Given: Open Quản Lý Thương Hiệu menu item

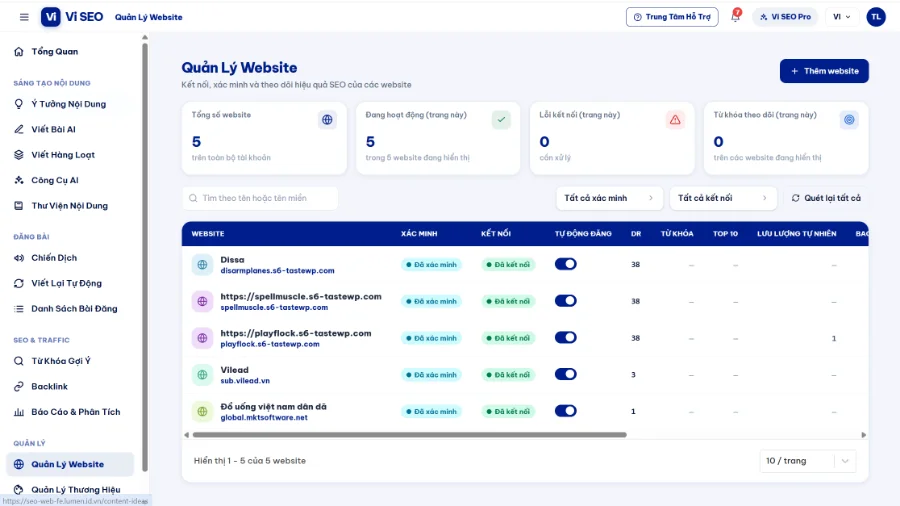Looking at the screenshot, I should pyautogui.click(x=70, y=490).
